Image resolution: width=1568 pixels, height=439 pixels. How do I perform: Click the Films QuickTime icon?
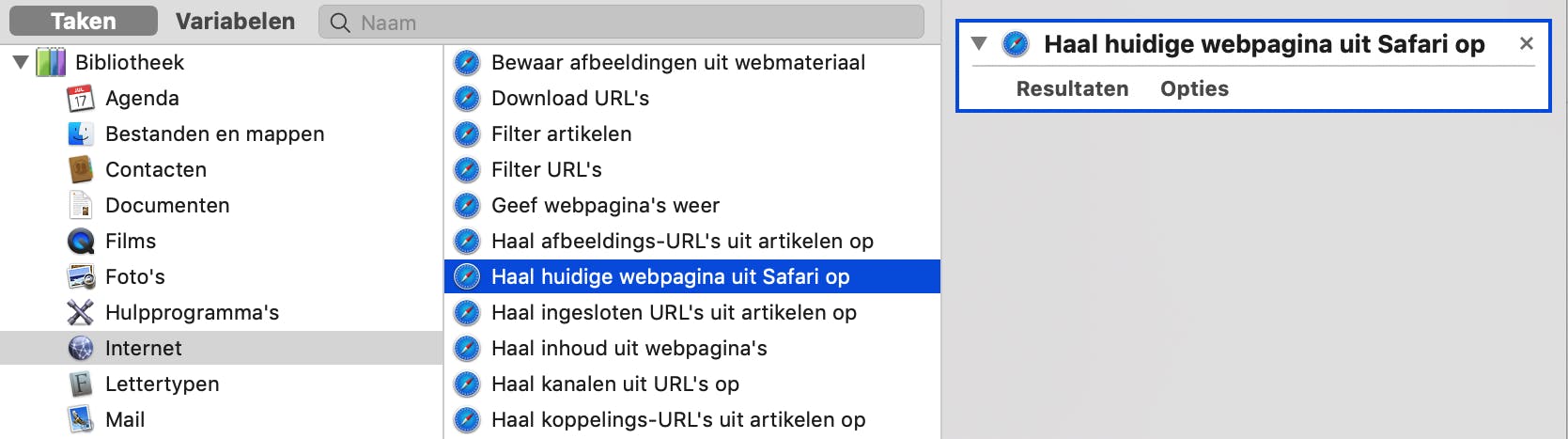point(81,242)
